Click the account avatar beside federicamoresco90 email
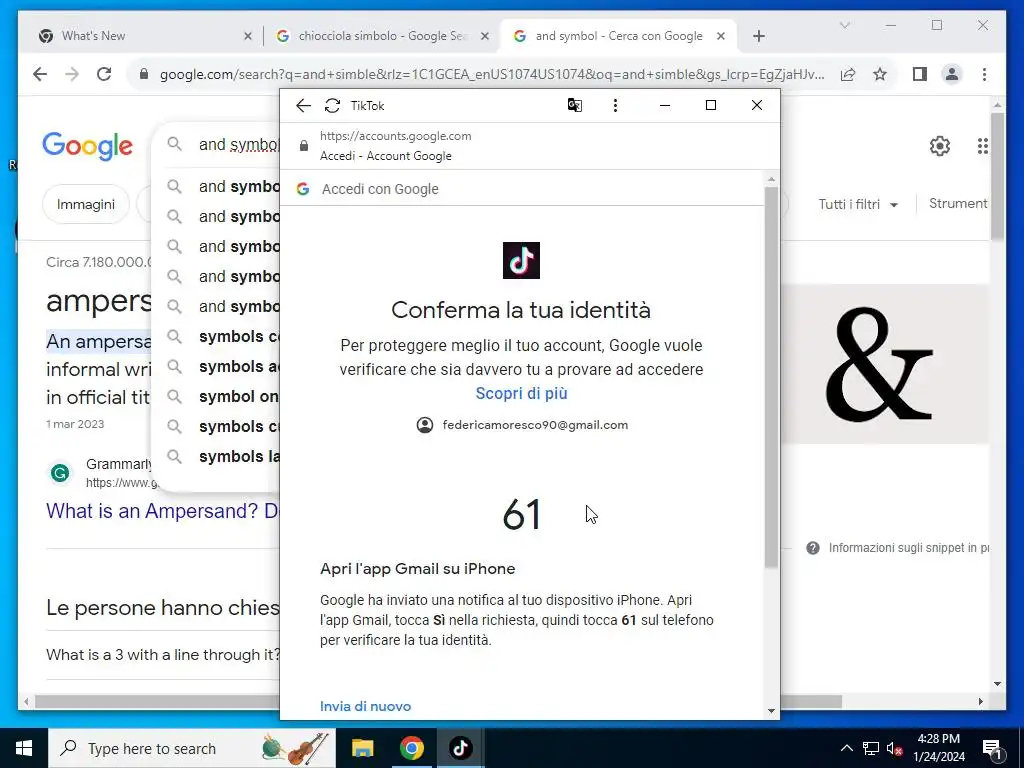 tap(424, 425)
